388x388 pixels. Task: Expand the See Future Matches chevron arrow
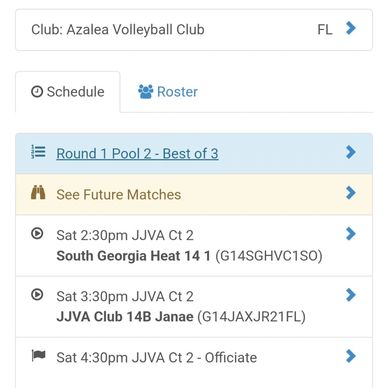pyautogui.click(x=351, y=193)
